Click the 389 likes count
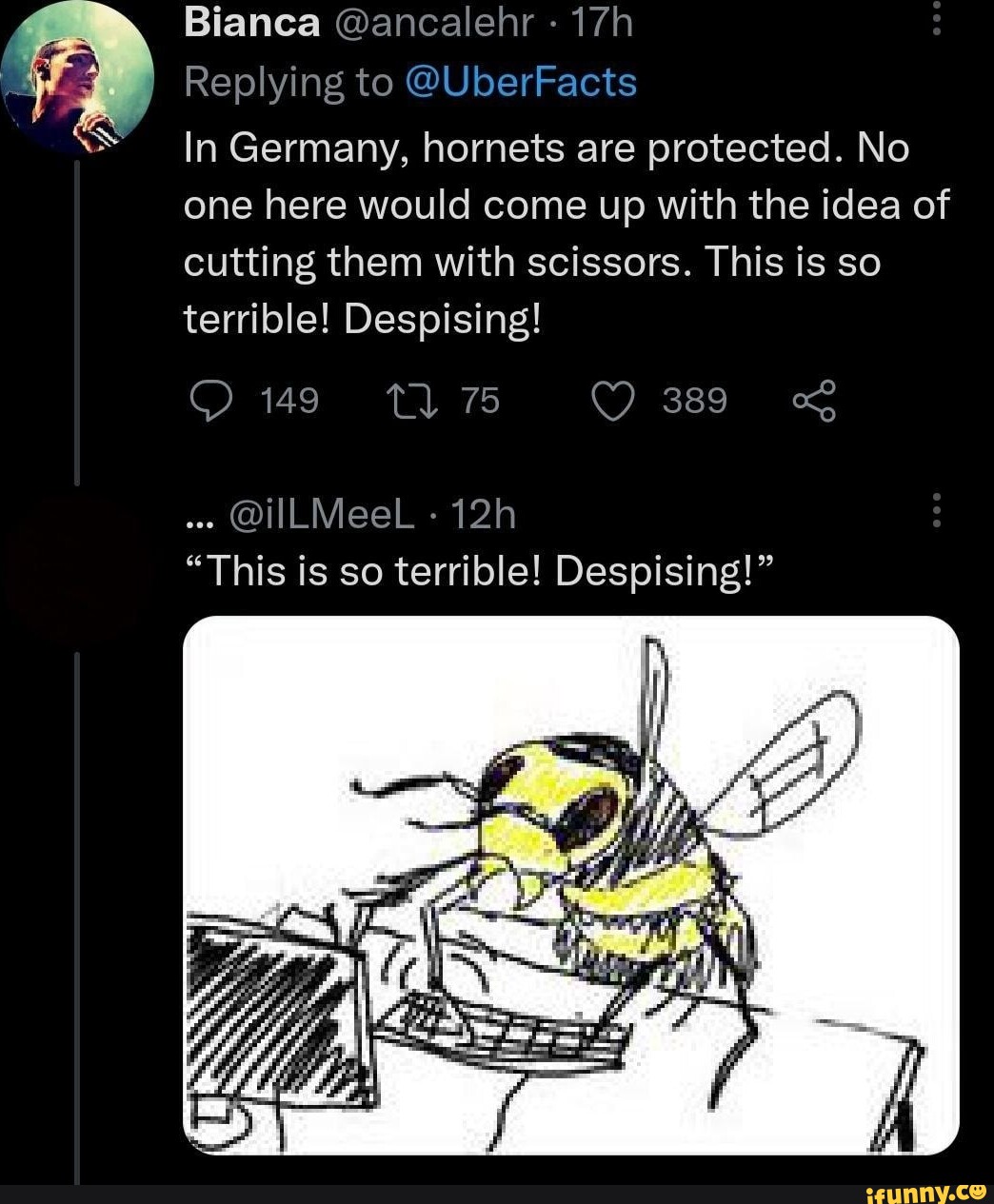994x1204 pixels. coord(694,401)
